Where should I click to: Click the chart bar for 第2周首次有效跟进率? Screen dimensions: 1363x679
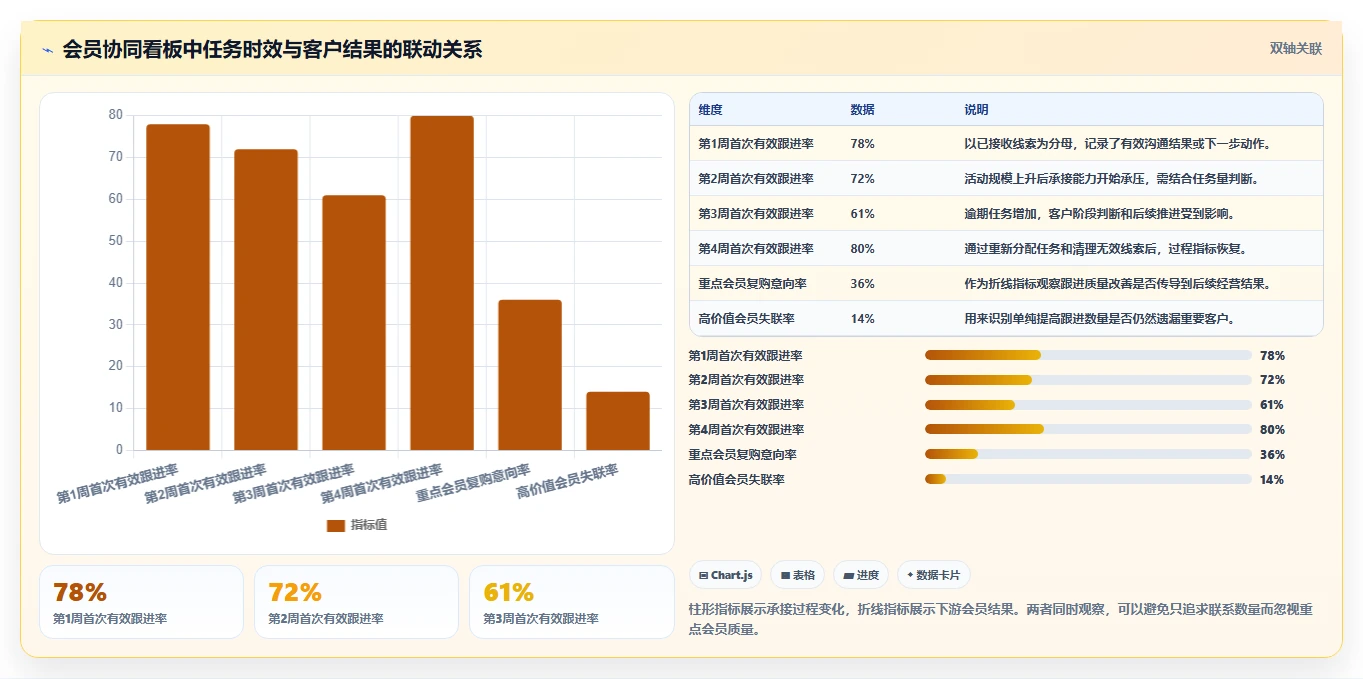coord(266,299)
